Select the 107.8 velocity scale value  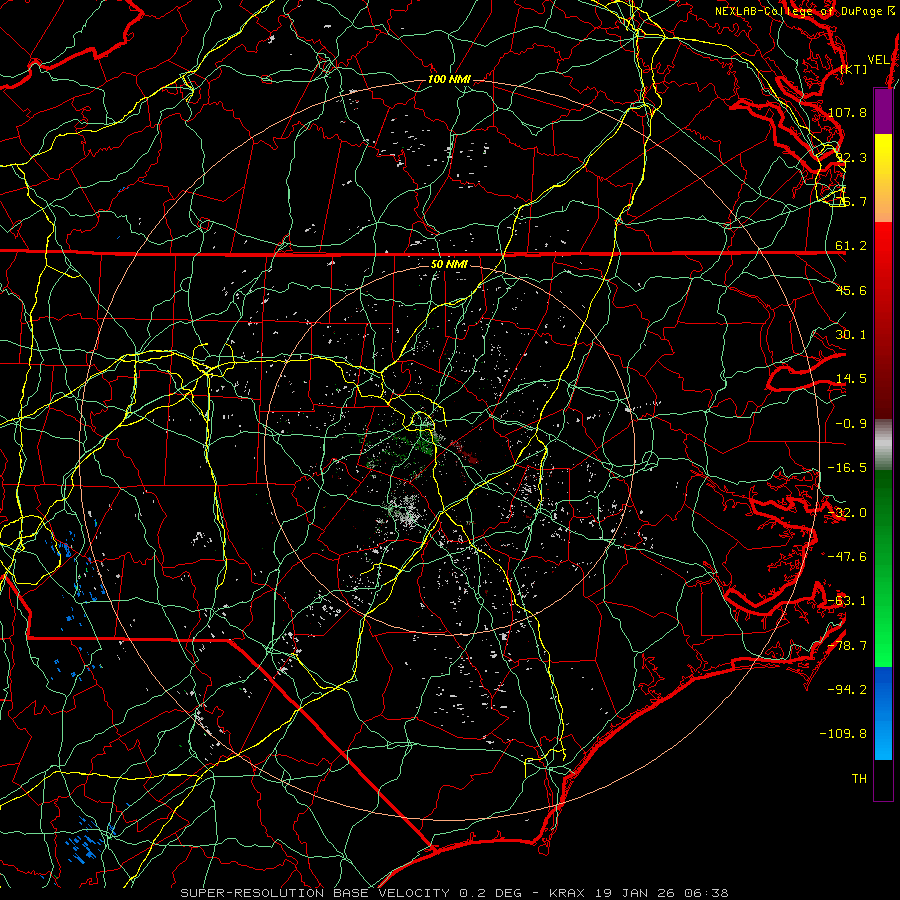pos(847,112)
